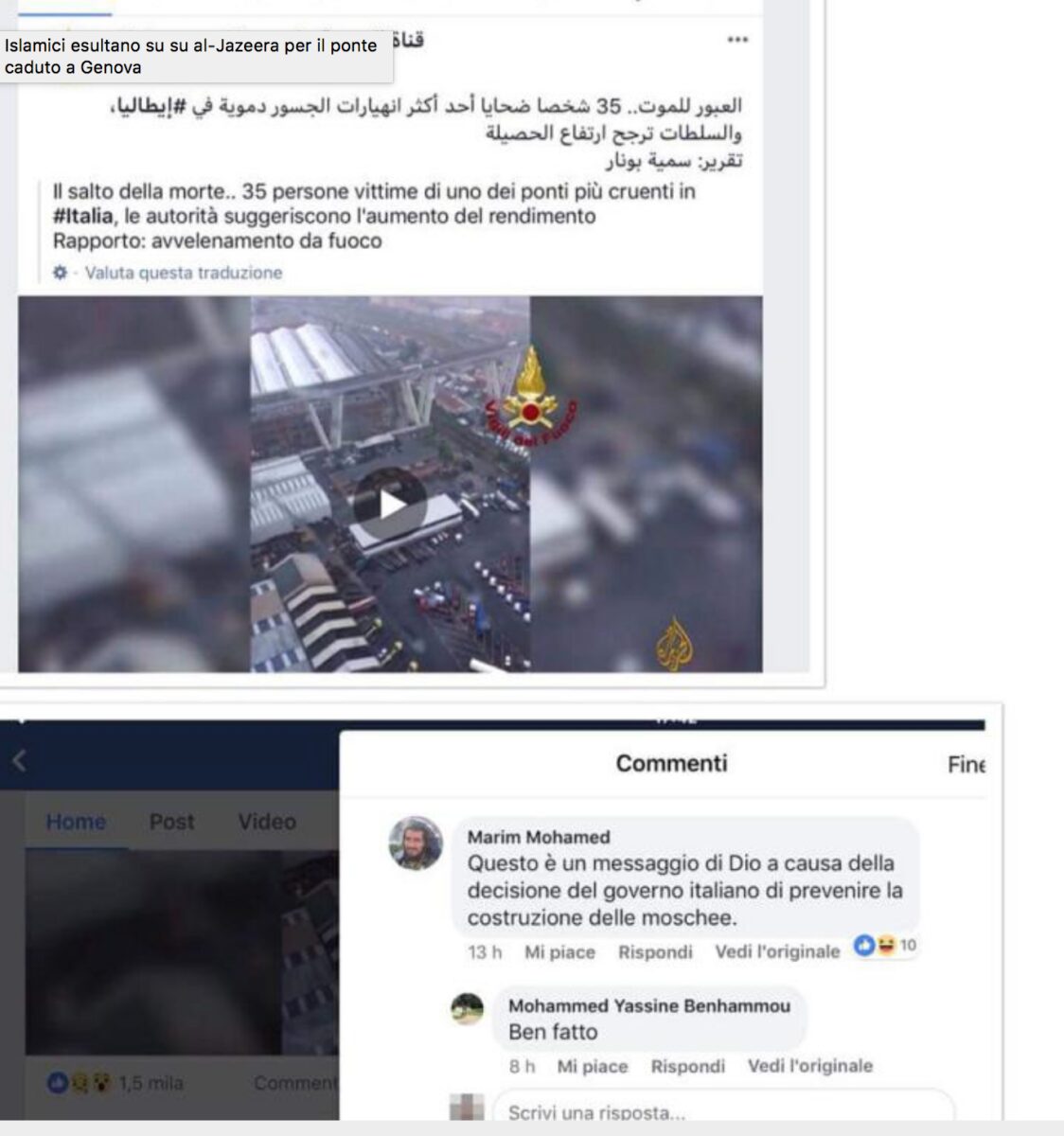This screenshot has height=1136, width=1064.
Task: Like the Ben fatto reply with Mi piace
Action: 593,1067
